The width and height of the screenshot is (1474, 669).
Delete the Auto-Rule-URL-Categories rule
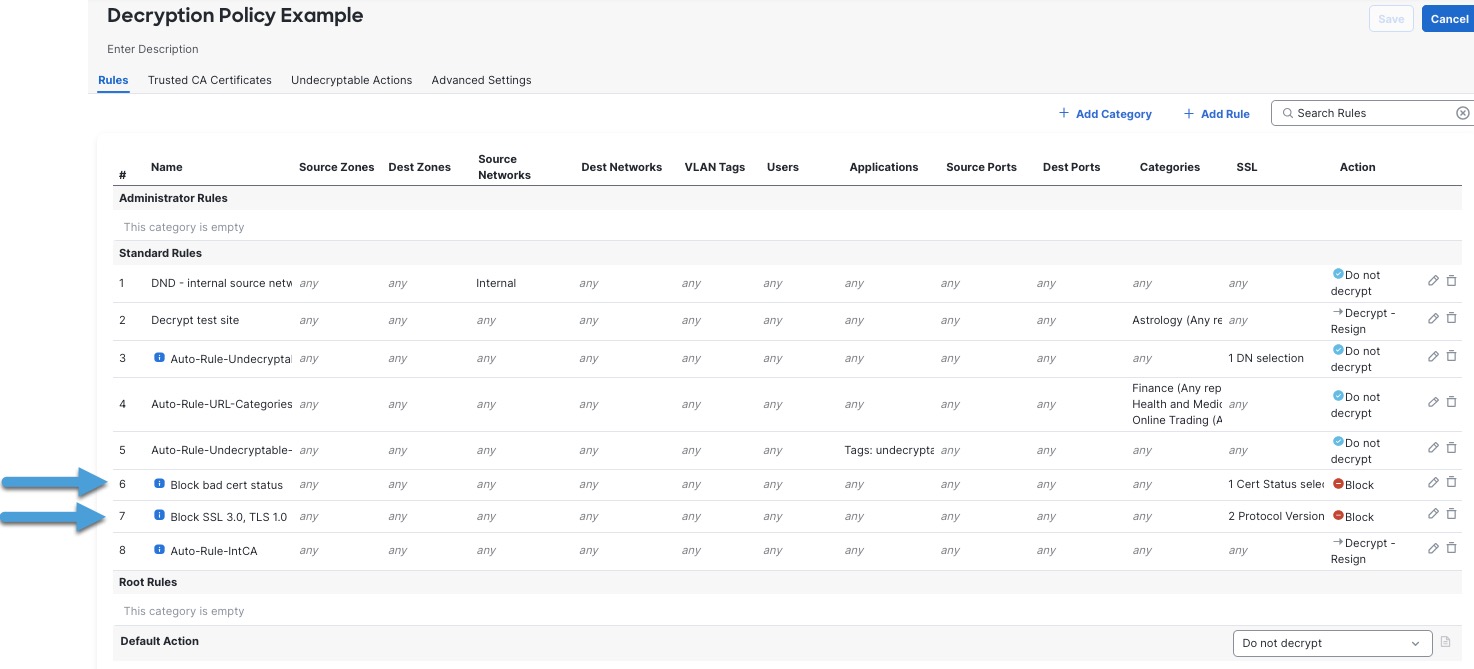[1452, 402]
